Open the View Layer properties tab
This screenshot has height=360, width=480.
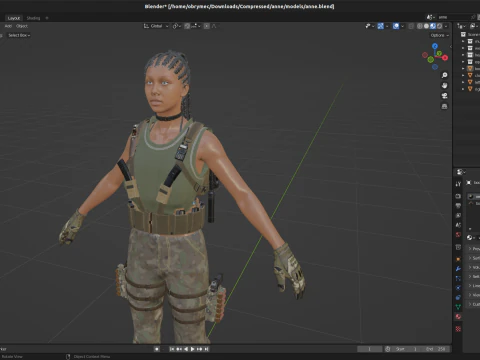coord(458,215)
